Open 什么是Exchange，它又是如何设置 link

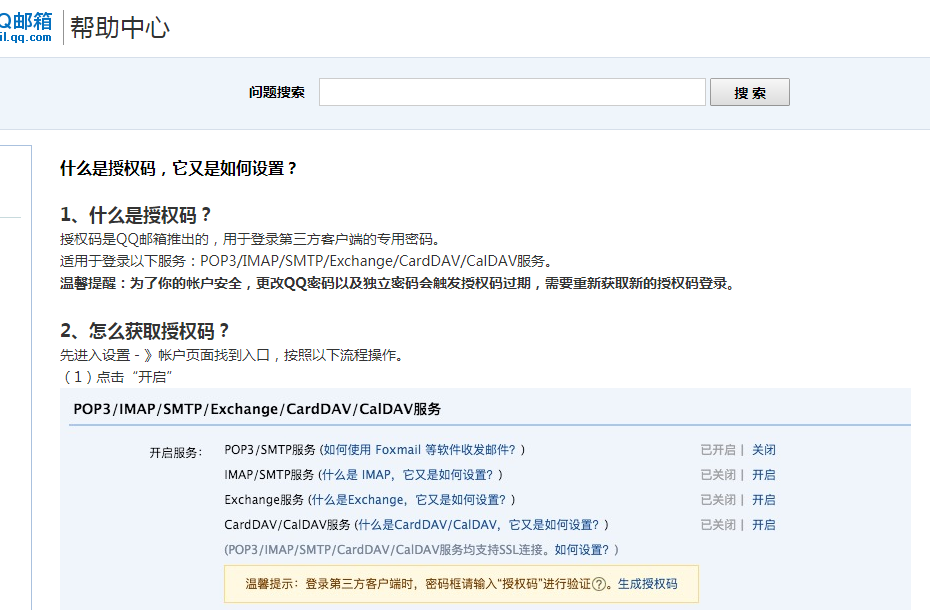coord(409,500)
